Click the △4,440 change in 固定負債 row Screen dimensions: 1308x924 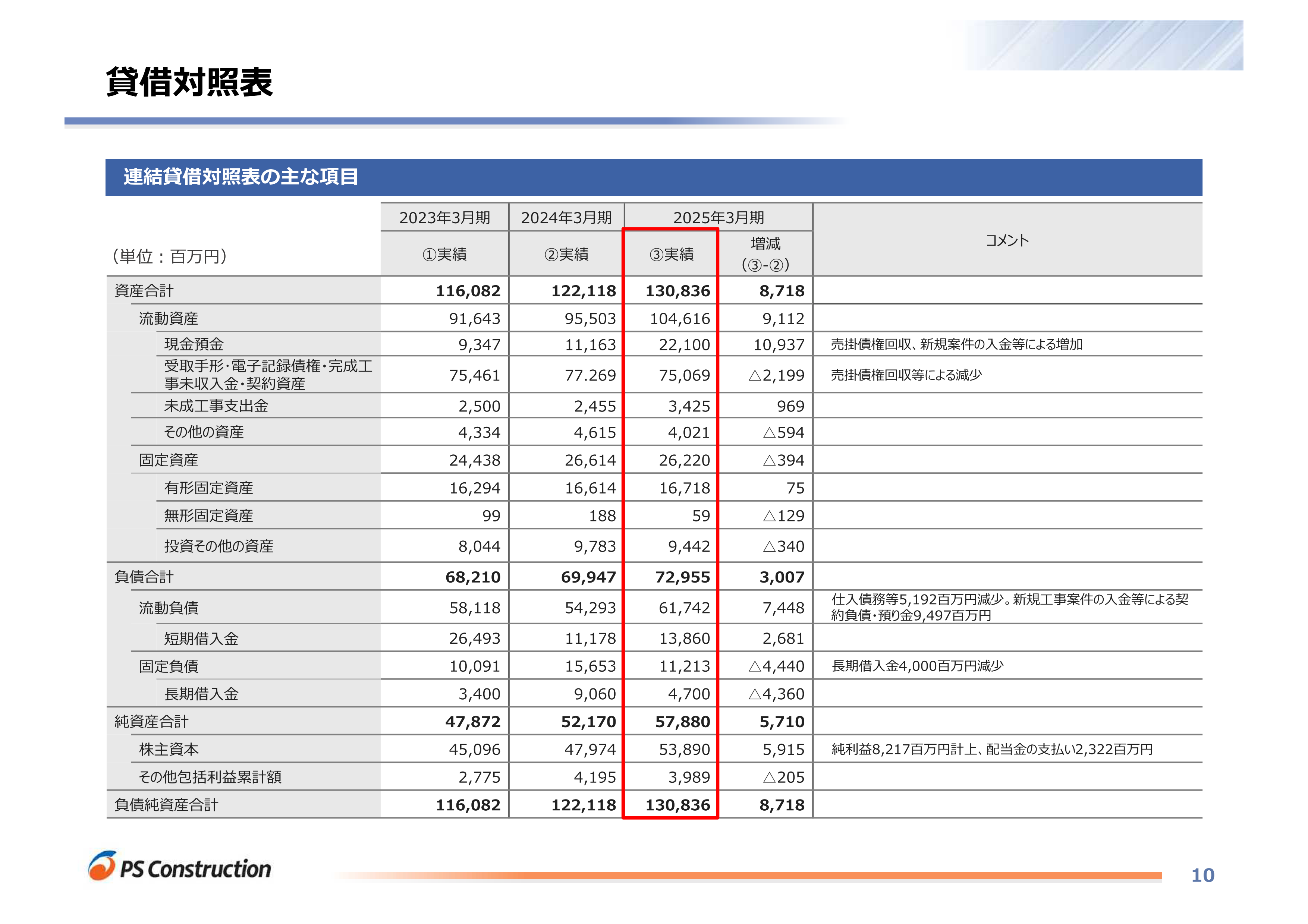click(776, 666)
